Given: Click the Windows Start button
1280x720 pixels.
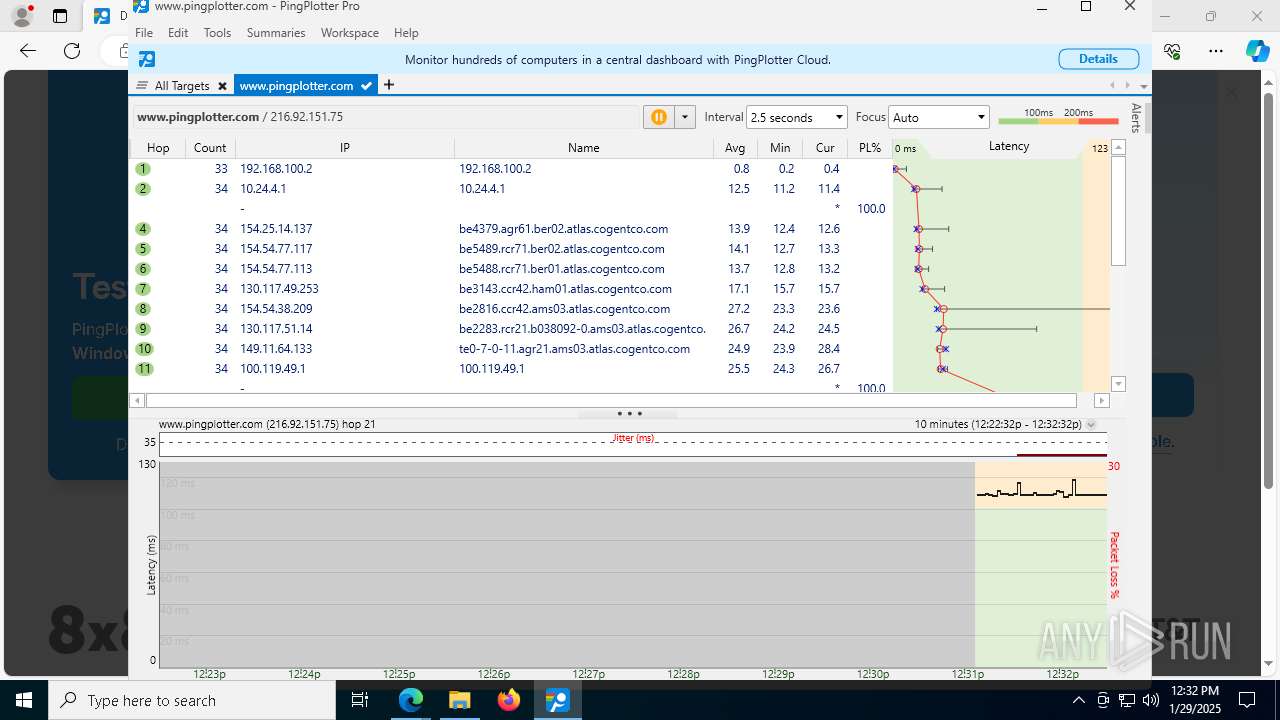Looking at the screenshot, I should tap(24, 700).
